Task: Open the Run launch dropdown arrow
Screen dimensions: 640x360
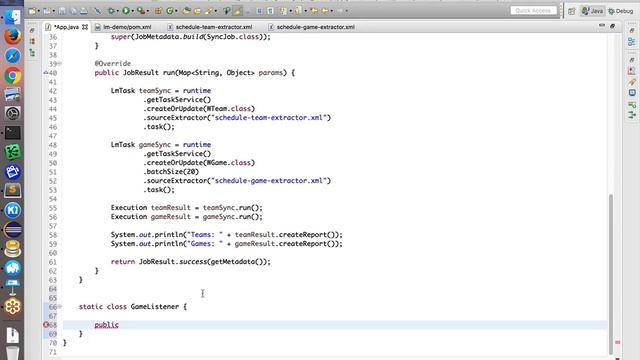Action: tap(133, 11)
